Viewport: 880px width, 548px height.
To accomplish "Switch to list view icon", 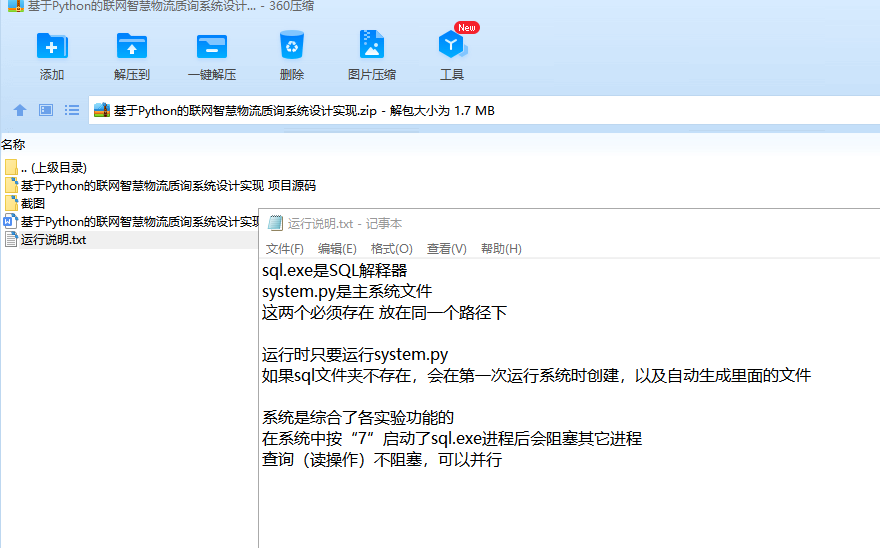I will tap(72, 110).
